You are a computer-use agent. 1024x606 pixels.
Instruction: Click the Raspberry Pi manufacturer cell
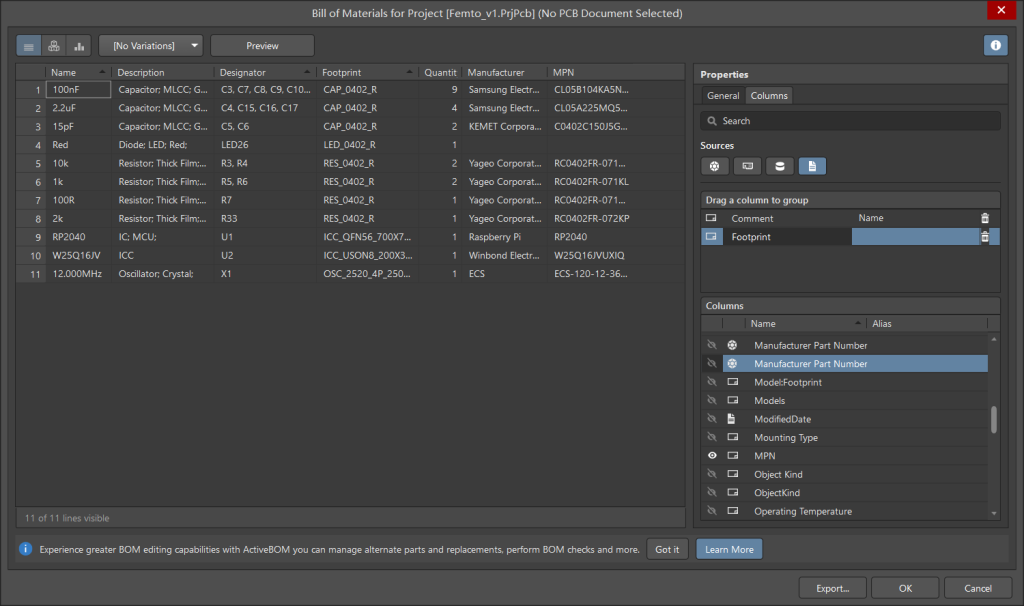[504, 237]
